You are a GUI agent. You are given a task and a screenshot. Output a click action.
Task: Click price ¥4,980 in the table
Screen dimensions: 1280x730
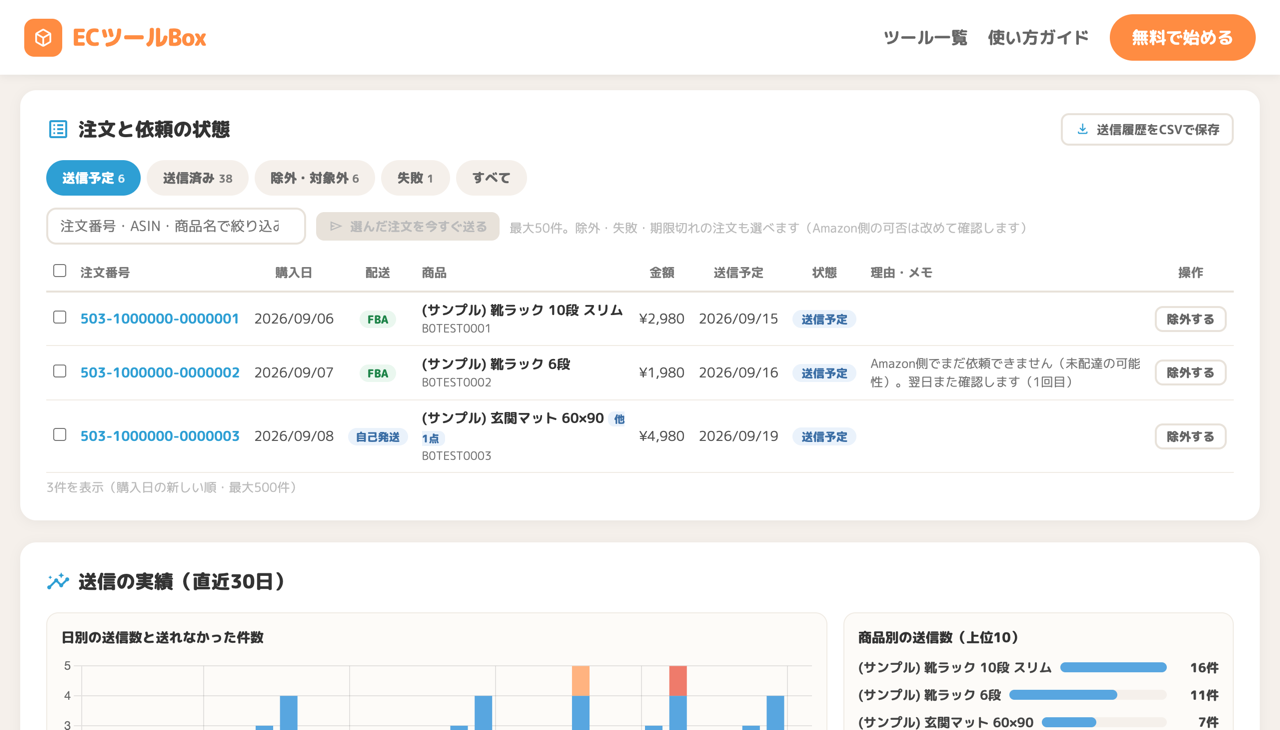pyautogui.click(x=662, y=436)
